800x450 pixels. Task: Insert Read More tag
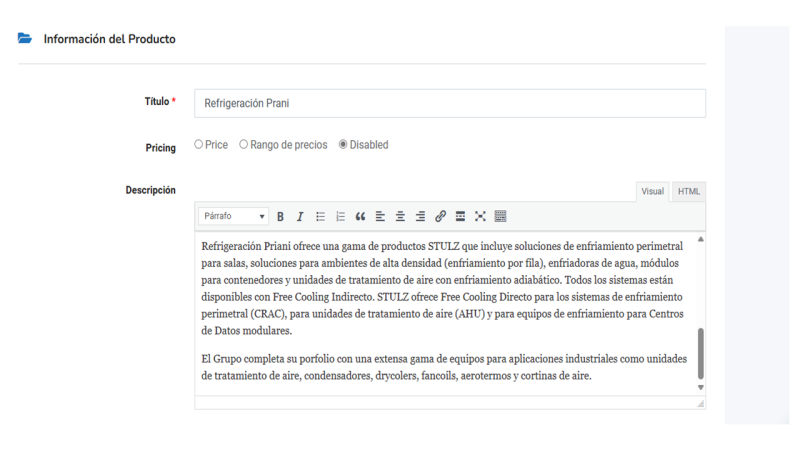coord(460,216)
